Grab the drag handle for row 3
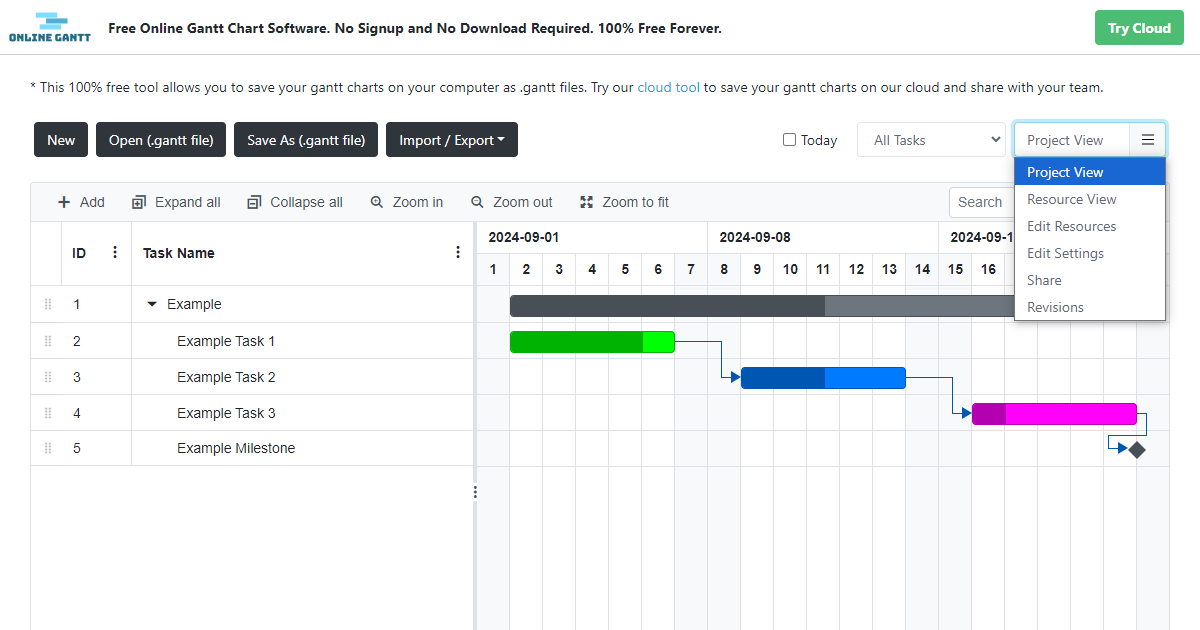 coord(47,377)
